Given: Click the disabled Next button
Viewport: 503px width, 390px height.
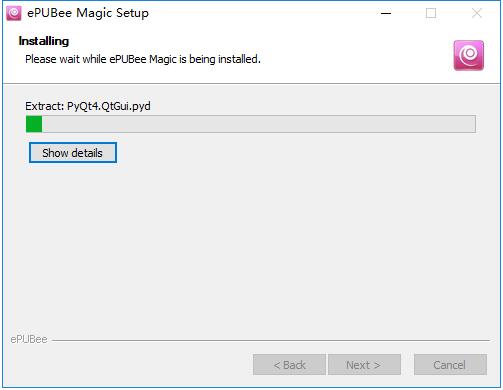Looking at the screenshot, I should click(x=364, y=365).
